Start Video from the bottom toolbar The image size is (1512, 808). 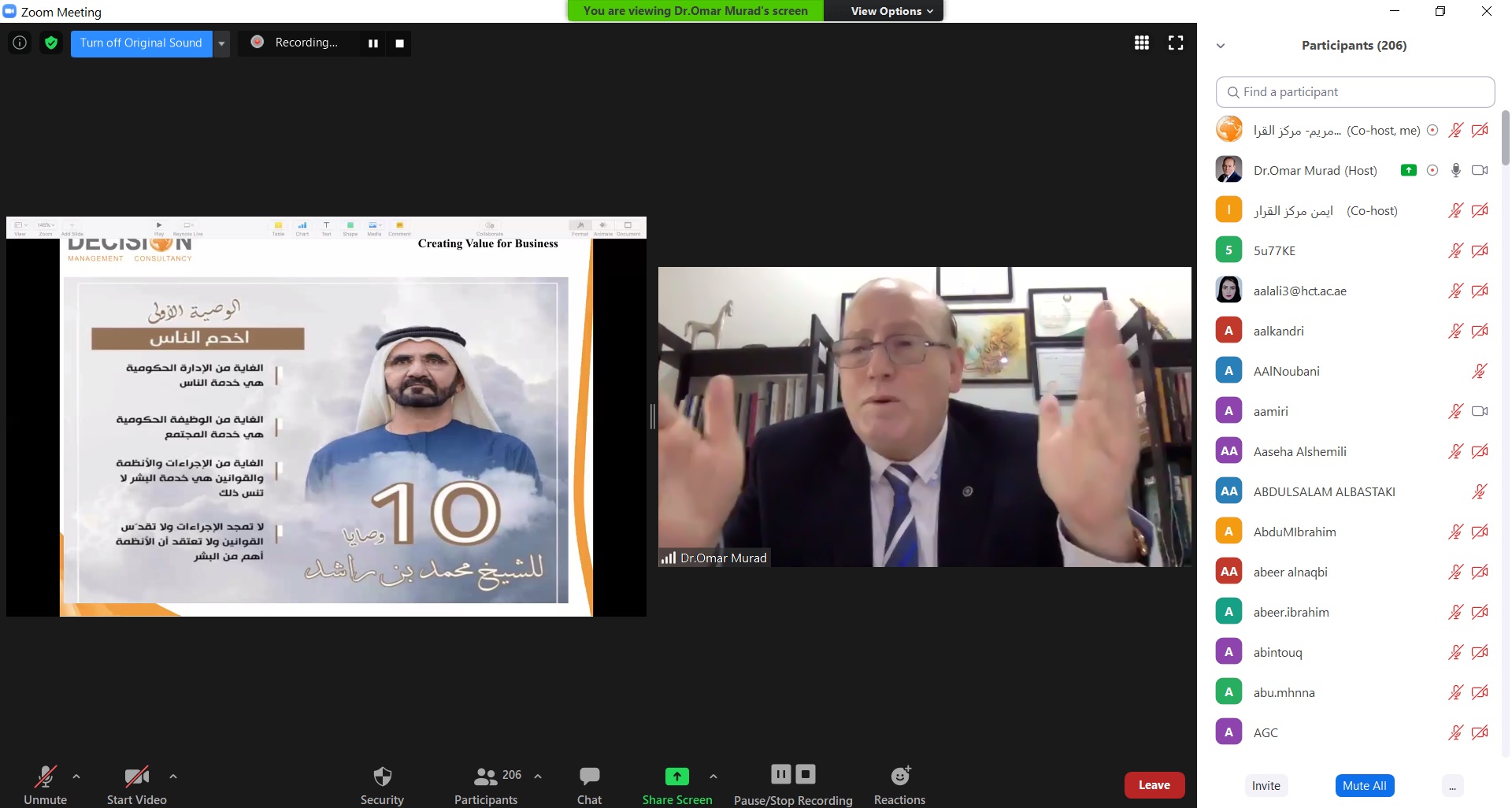click(136, 785)
